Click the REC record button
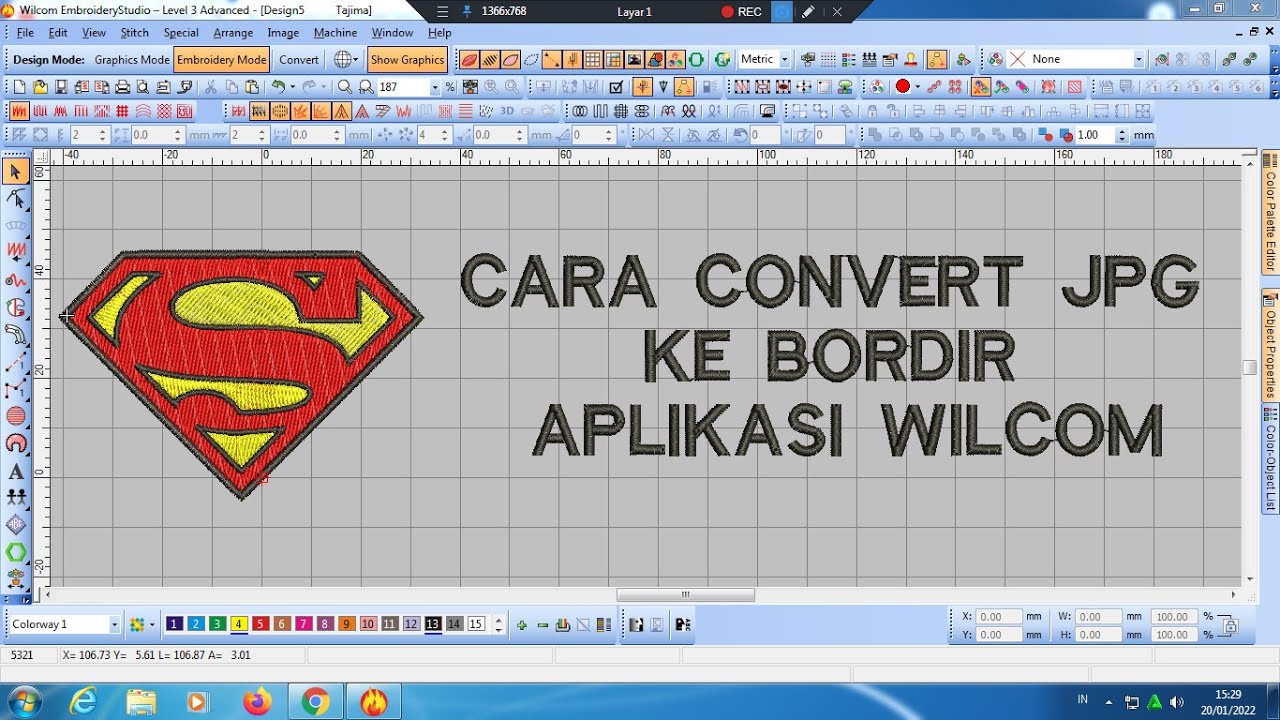The width and height of the screenshot is (1280, 720). (742, 12)
